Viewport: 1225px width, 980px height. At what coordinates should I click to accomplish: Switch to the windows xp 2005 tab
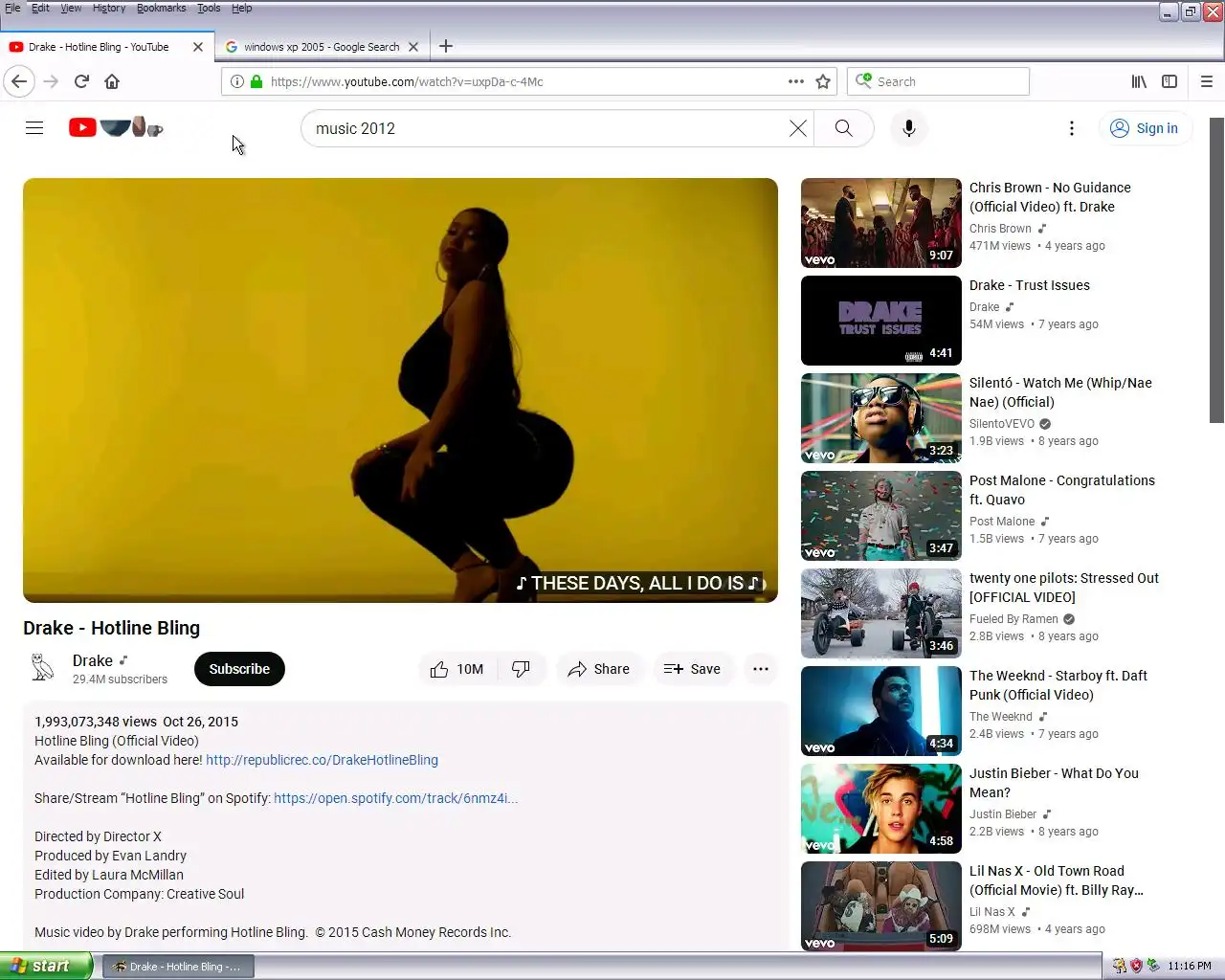point(322,46)
